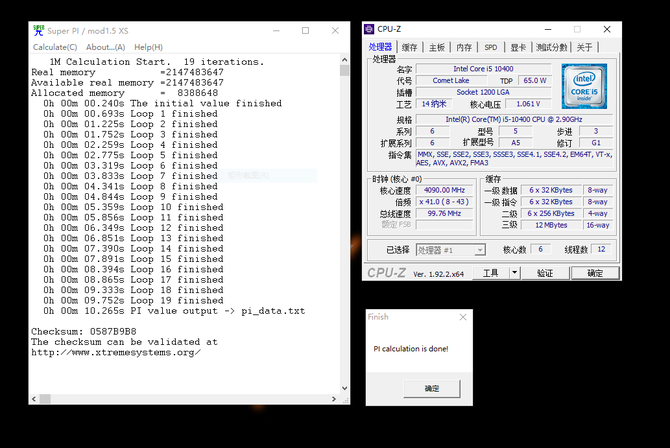Switch to the 内存 tab
This screenshot has height=448, width=670.
coord(464,47)
